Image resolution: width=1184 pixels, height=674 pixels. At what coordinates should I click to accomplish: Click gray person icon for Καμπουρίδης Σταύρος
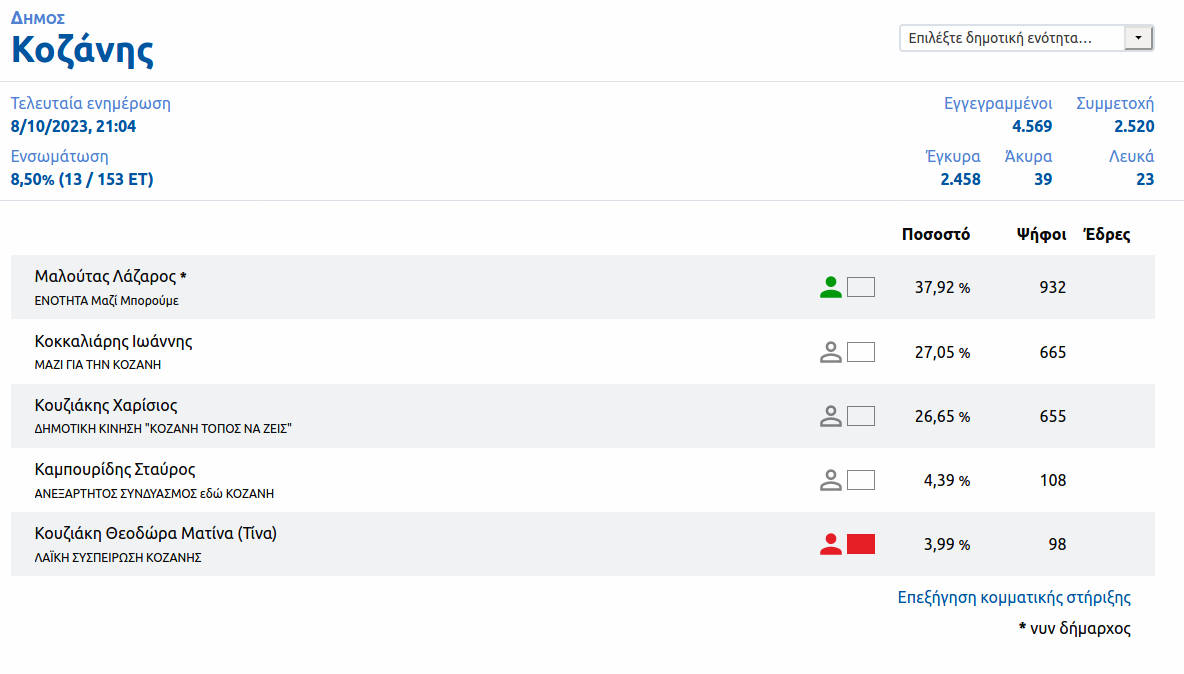pos(830,480)
